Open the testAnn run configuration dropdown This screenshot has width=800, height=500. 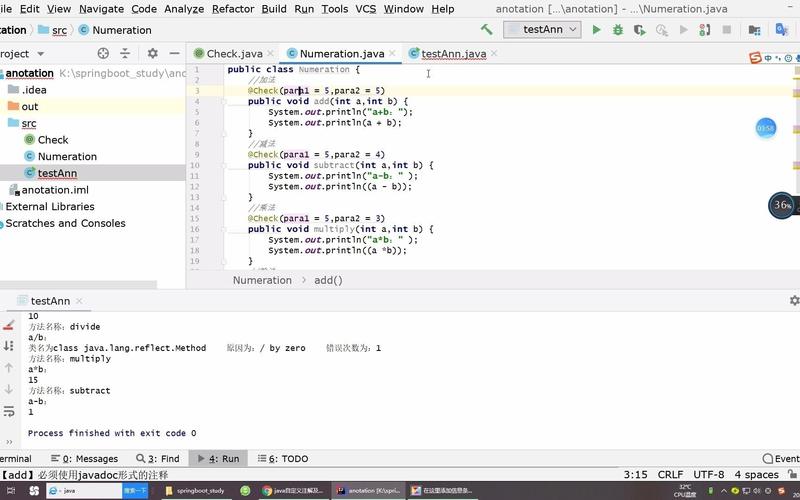coord(542,30)
